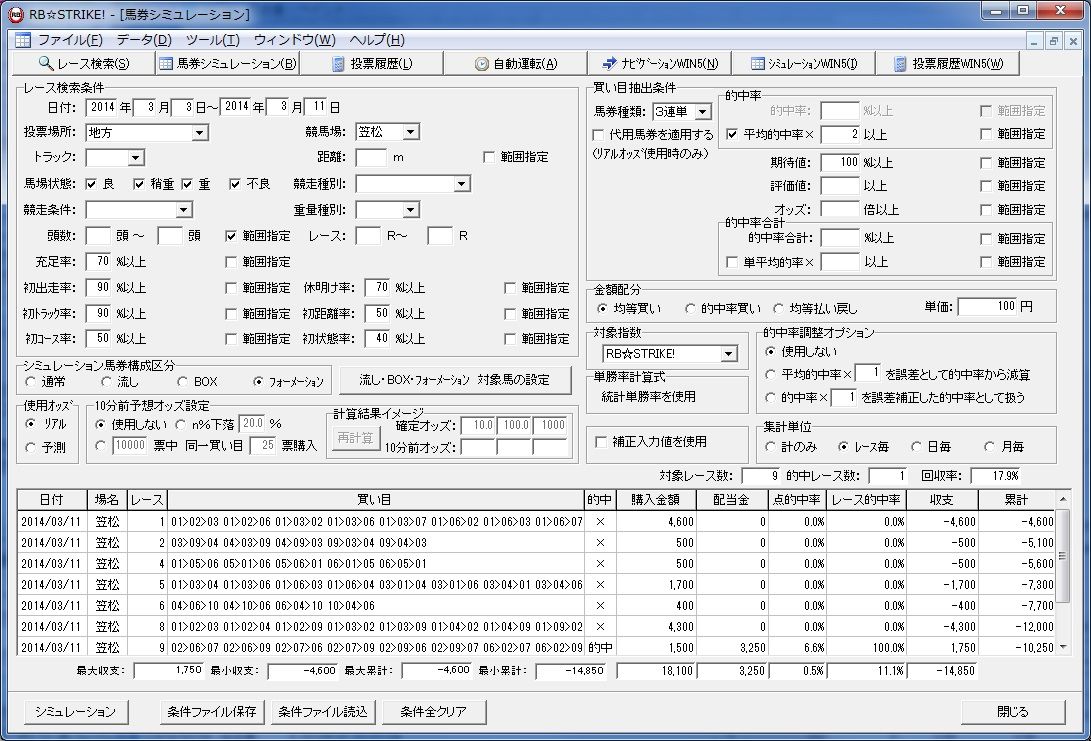Check the 単平均的率× checkbox

point(731,262)
